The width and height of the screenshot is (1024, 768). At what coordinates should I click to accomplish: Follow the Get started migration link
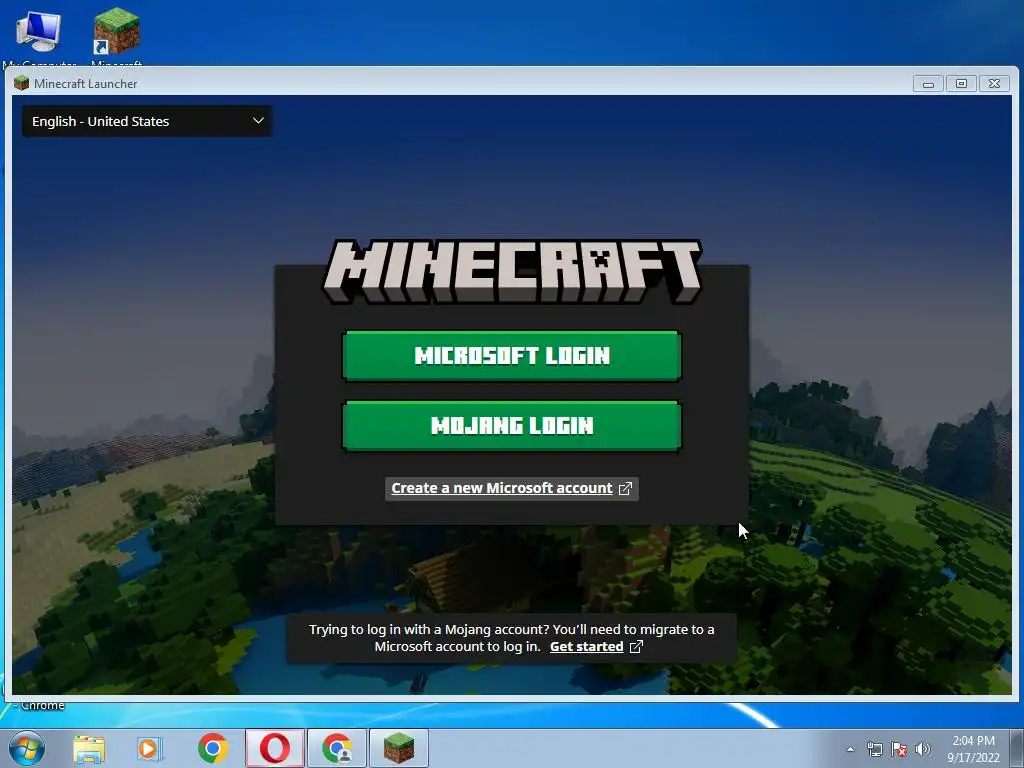(586, 647)
